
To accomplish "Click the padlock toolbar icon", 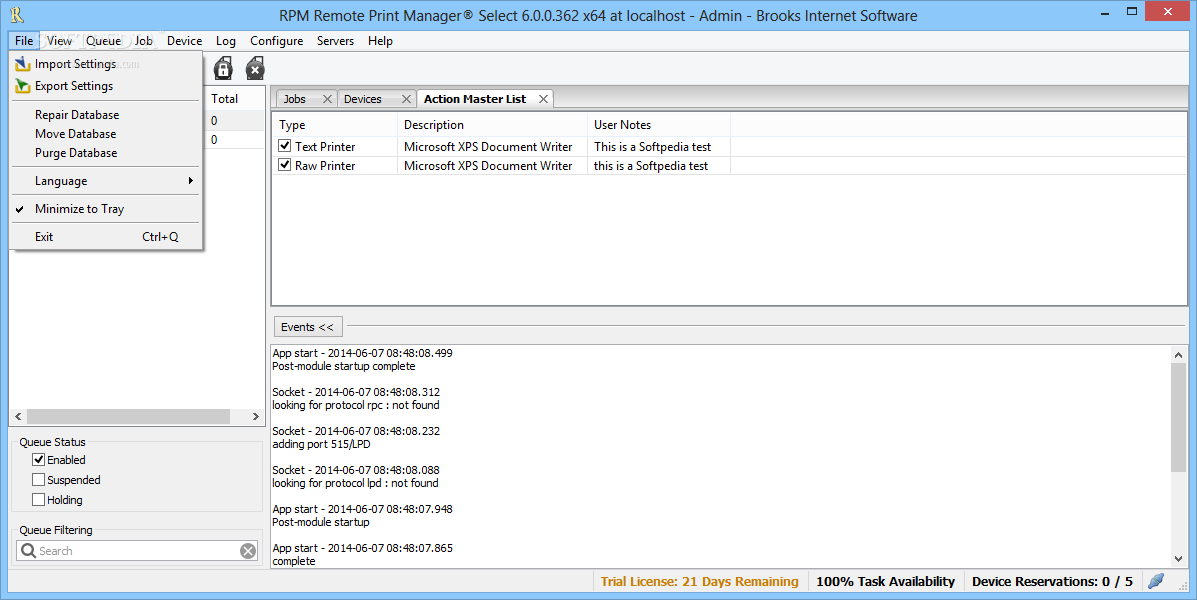I will [223, 69].
